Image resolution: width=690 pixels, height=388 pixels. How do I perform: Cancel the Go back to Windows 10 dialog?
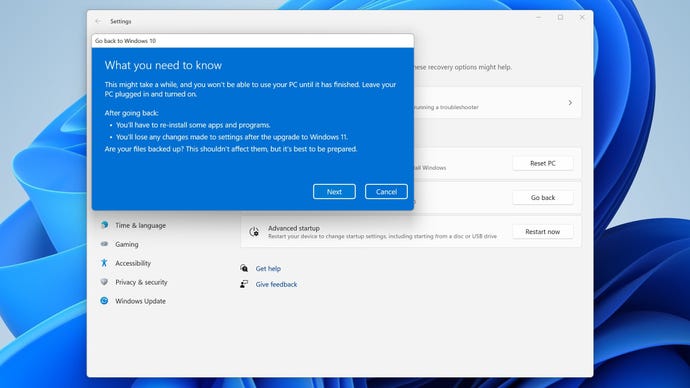386,191
